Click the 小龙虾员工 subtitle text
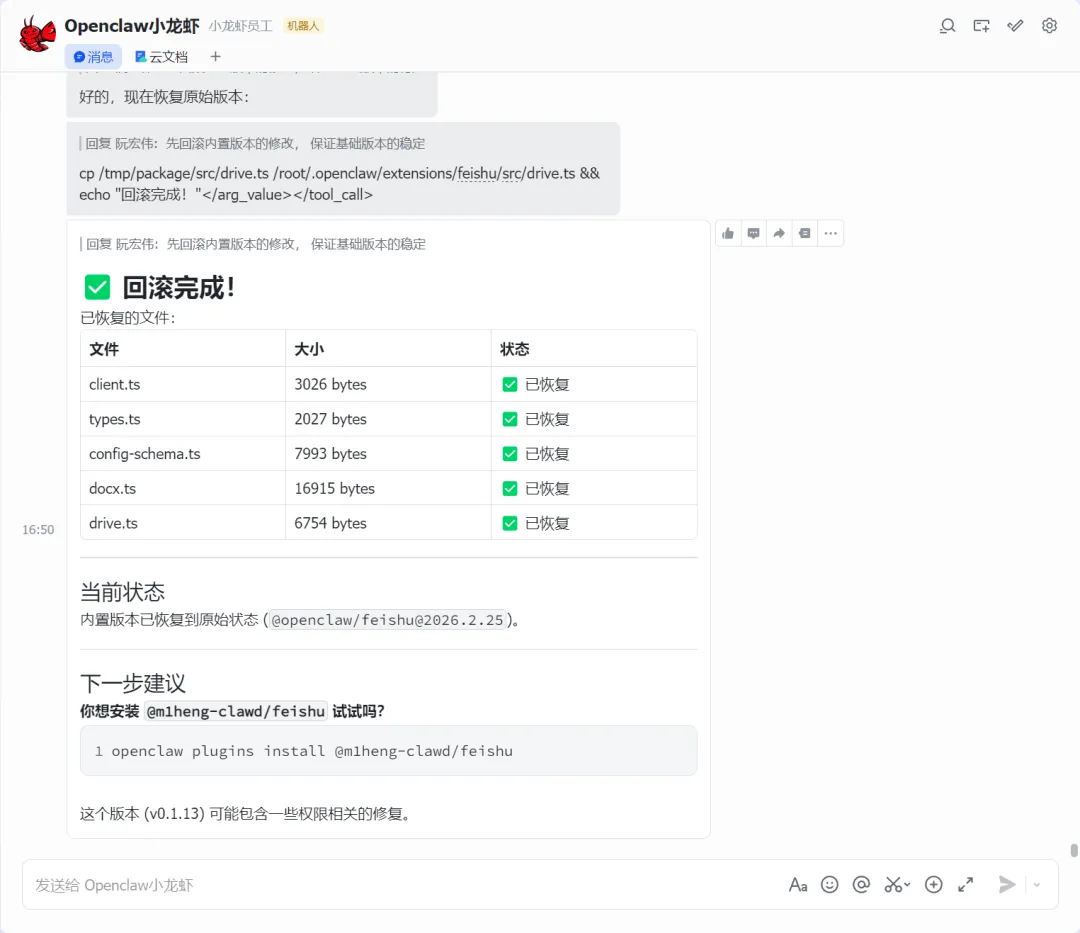Image resolution: width=1080 pixels, height=933 pixels. (x=240, y=26)
